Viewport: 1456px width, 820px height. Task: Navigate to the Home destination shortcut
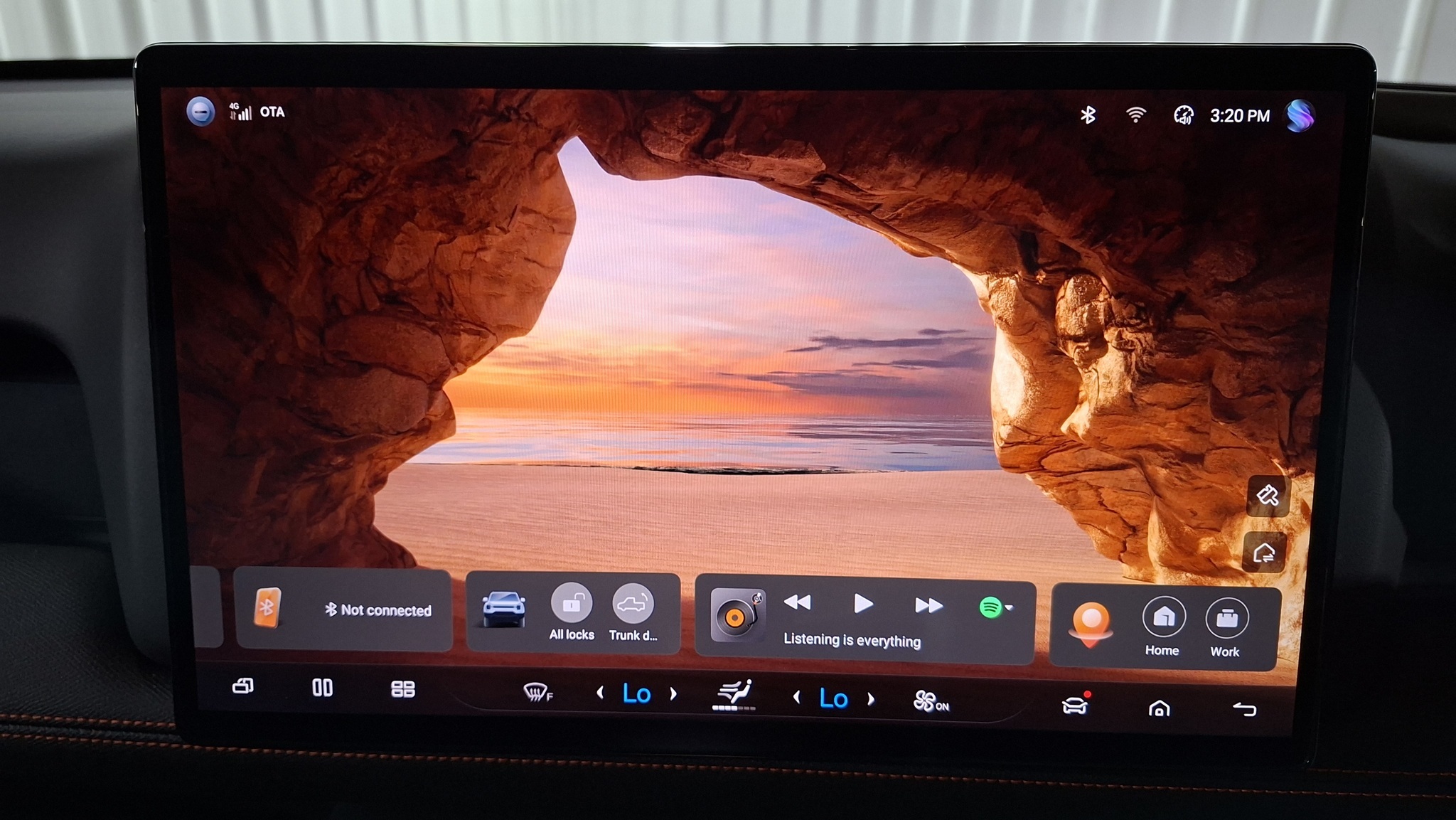coord(1163,617)
